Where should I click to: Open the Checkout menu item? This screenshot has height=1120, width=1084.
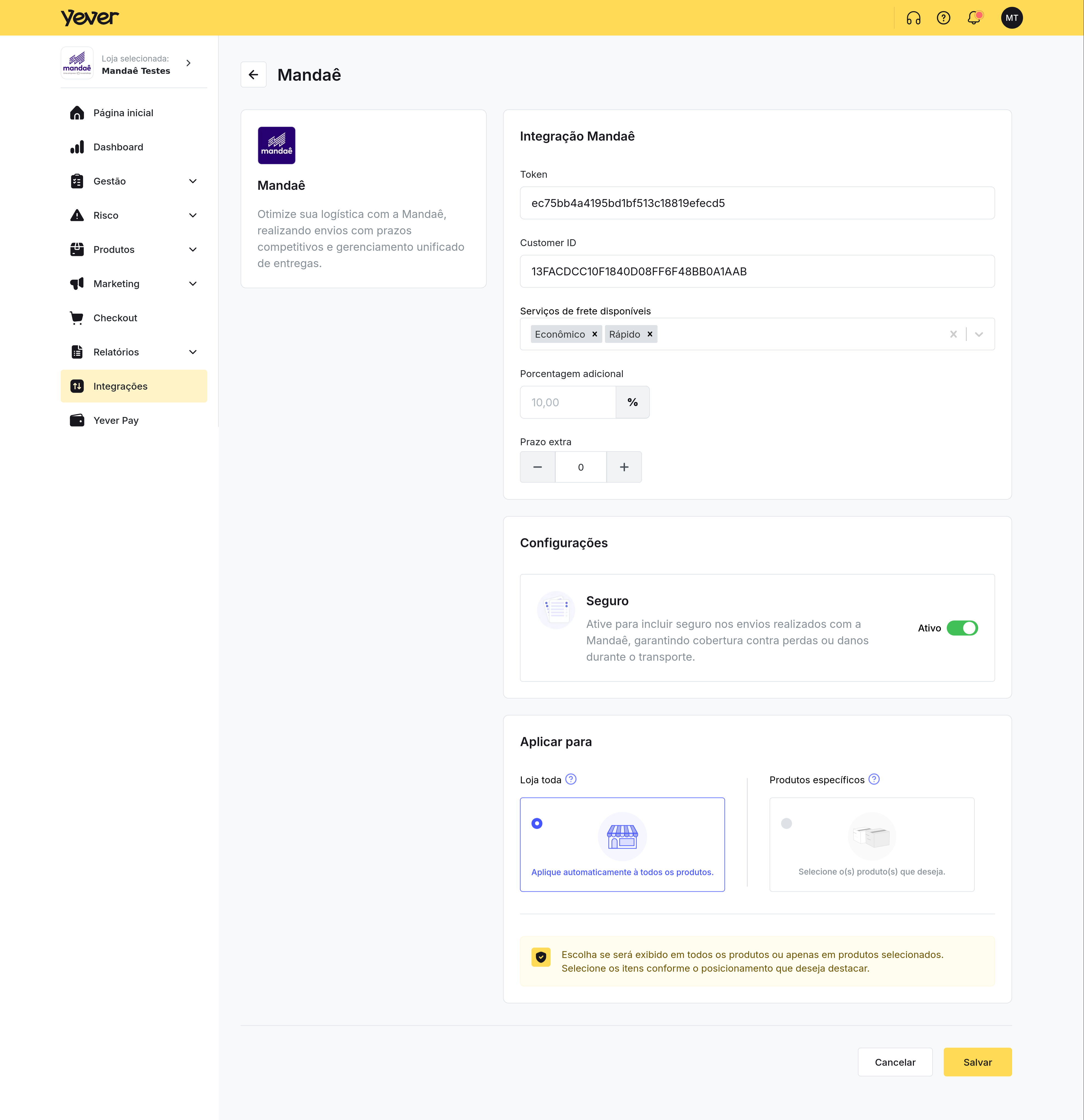coord(115,318)
